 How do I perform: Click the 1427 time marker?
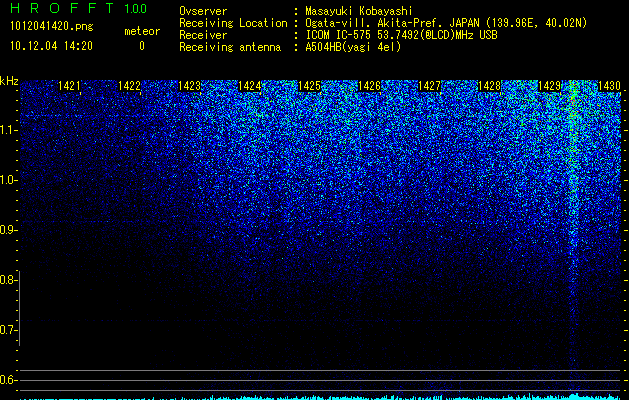click(x=429, y=86)
